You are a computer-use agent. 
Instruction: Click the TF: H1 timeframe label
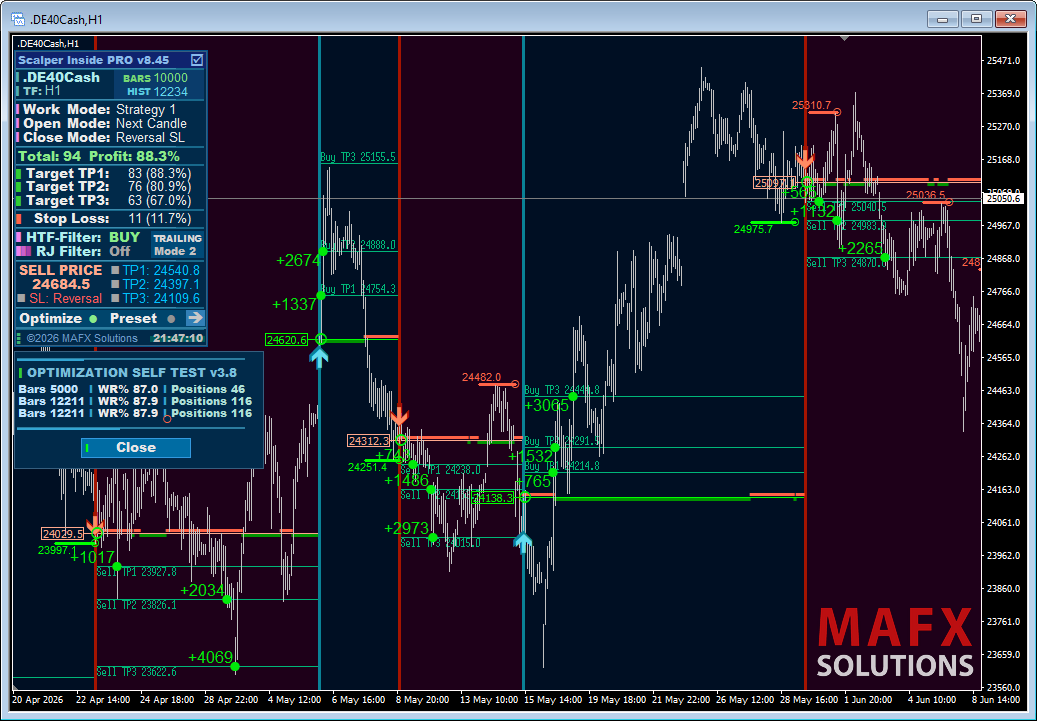coord(42,91)
